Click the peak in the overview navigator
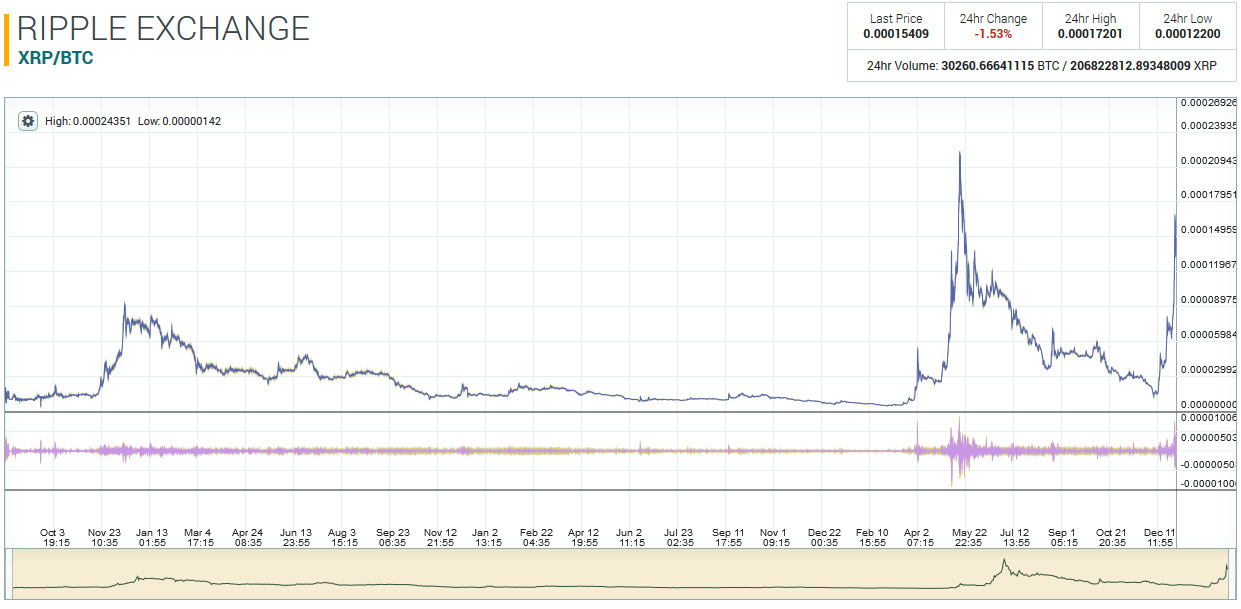The height and width of the screenshot is (609, 1241). click(x=1004, y=563)
